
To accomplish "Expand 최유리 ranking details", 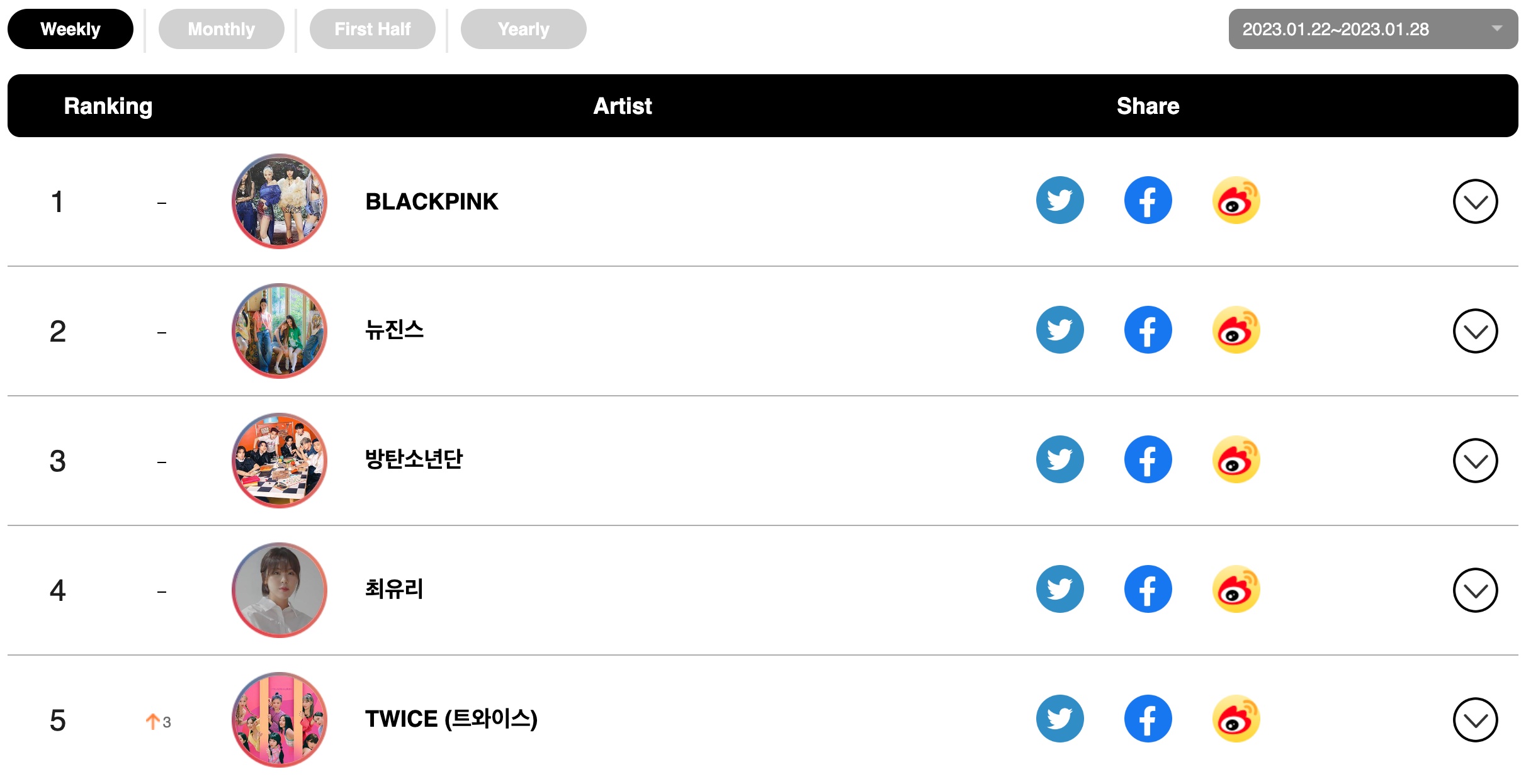I will pyautogui.click(x=1475, y=590).
